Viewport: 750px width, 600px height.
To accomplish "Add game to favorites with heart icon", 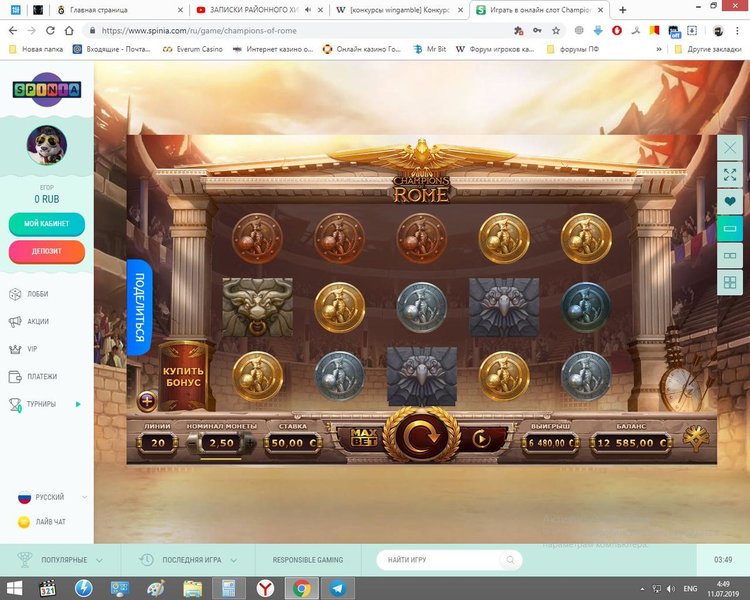I will [x=729, y=202].
